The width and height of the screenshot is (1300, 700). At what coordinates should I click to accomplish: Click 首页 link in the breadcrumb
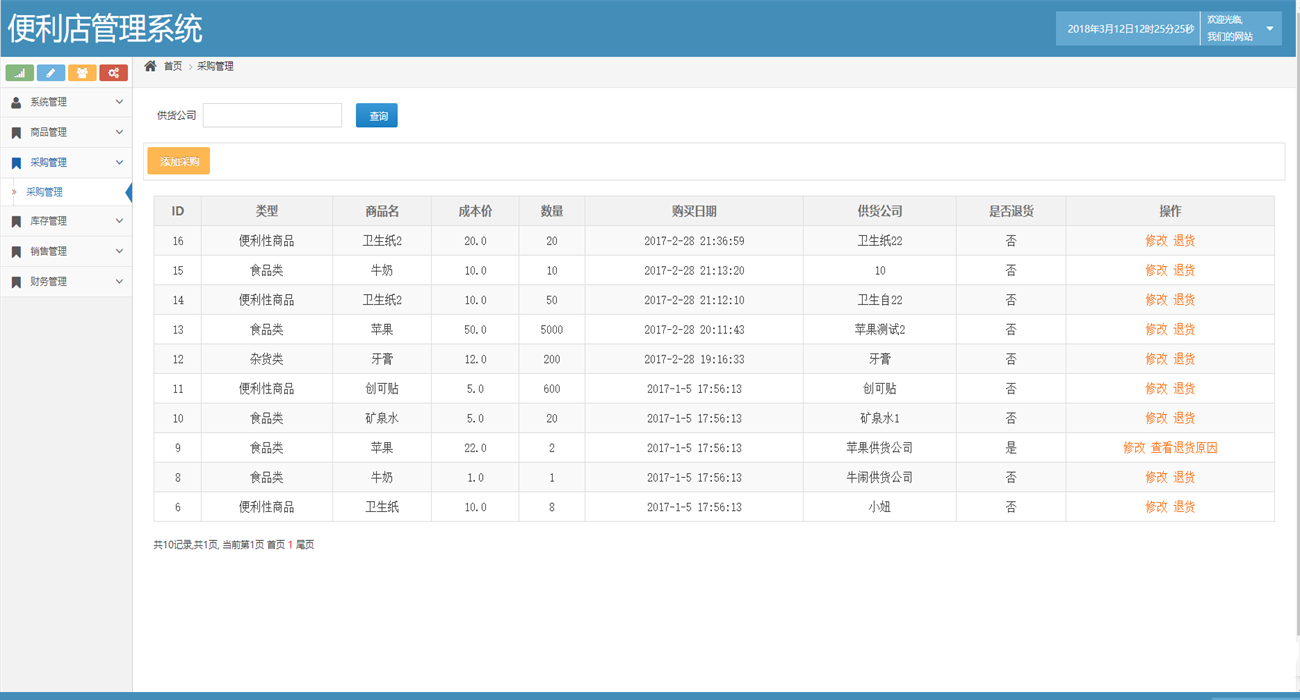[x=173, y=66]
